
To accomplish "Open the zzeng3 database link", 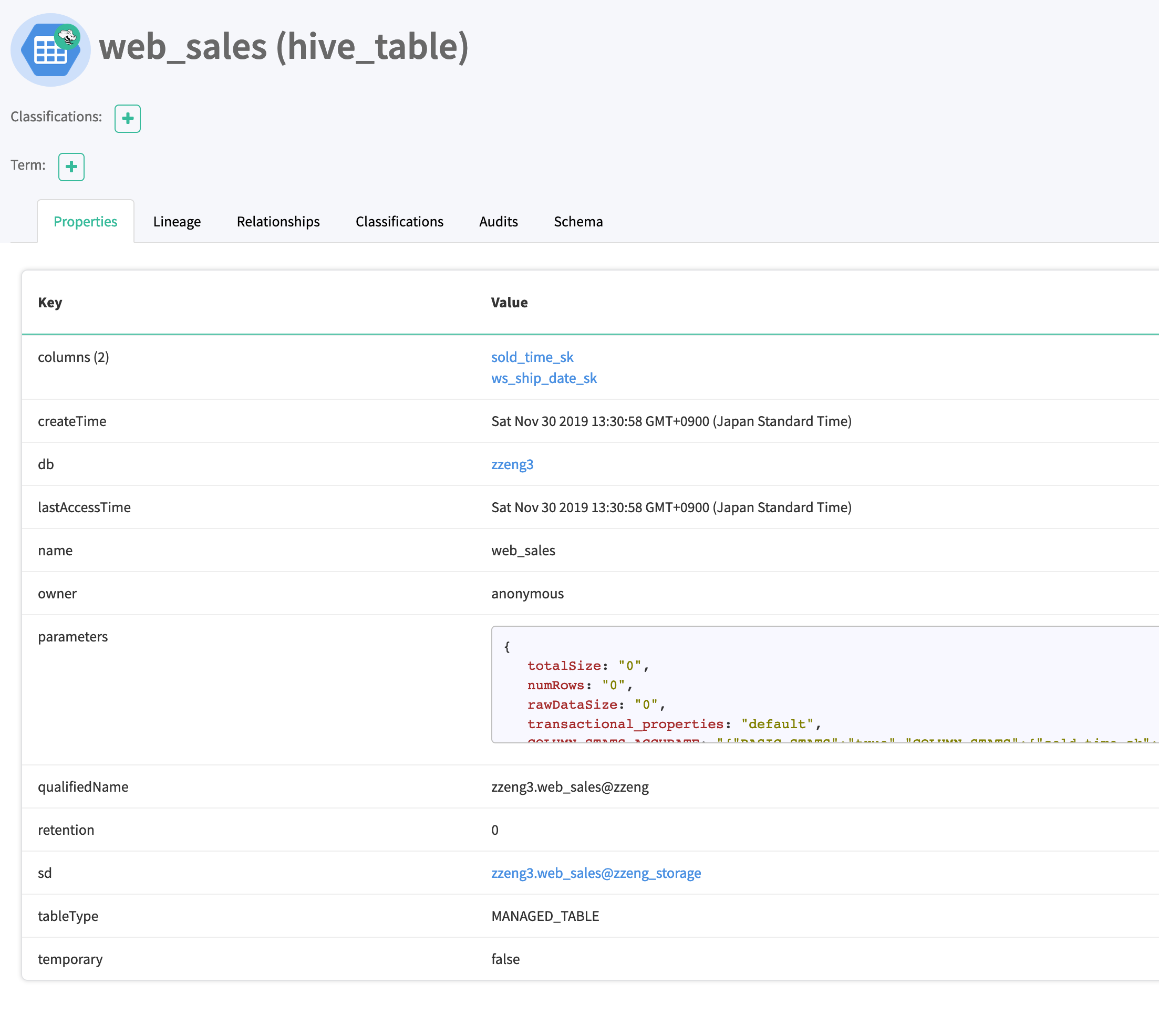I will coord(512,464).
